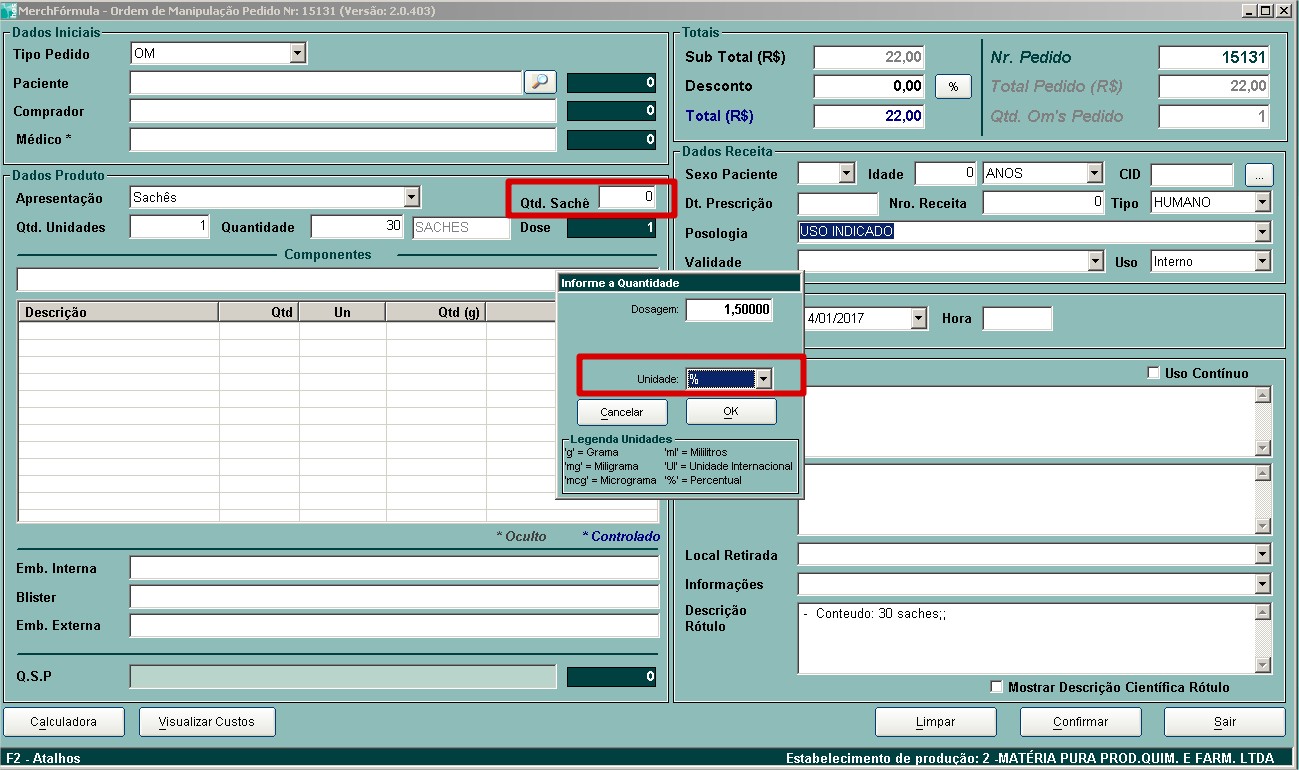
Task: Enable the Uso Contínuo checkbox
Action: 1153,373
